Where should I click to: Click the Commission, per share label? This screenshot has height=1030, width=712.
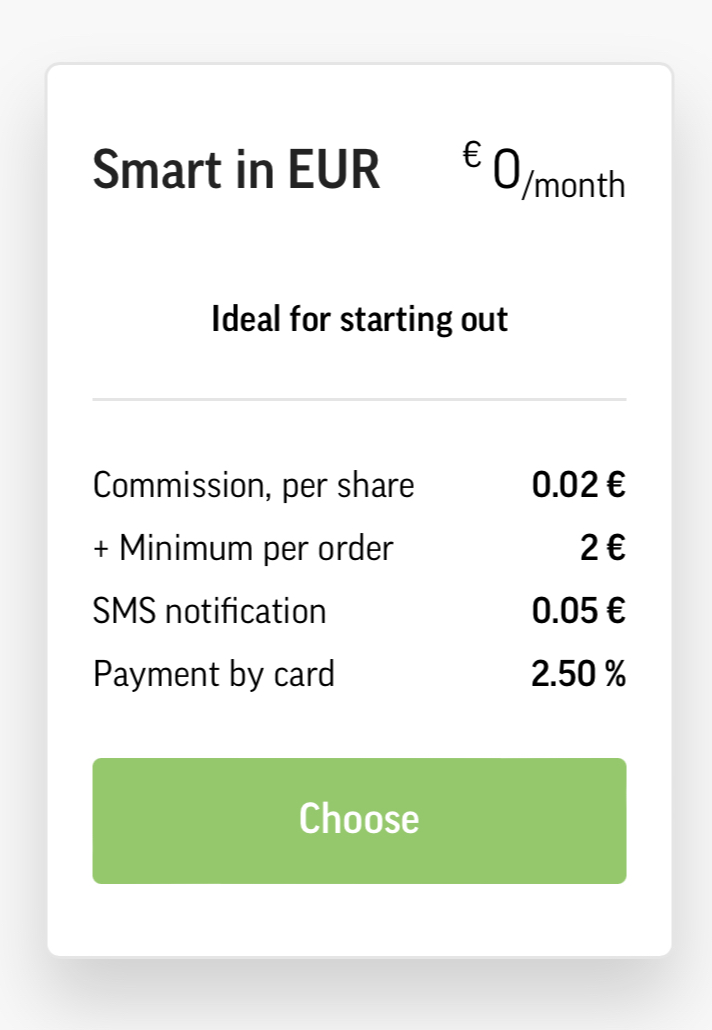point(254,486)
